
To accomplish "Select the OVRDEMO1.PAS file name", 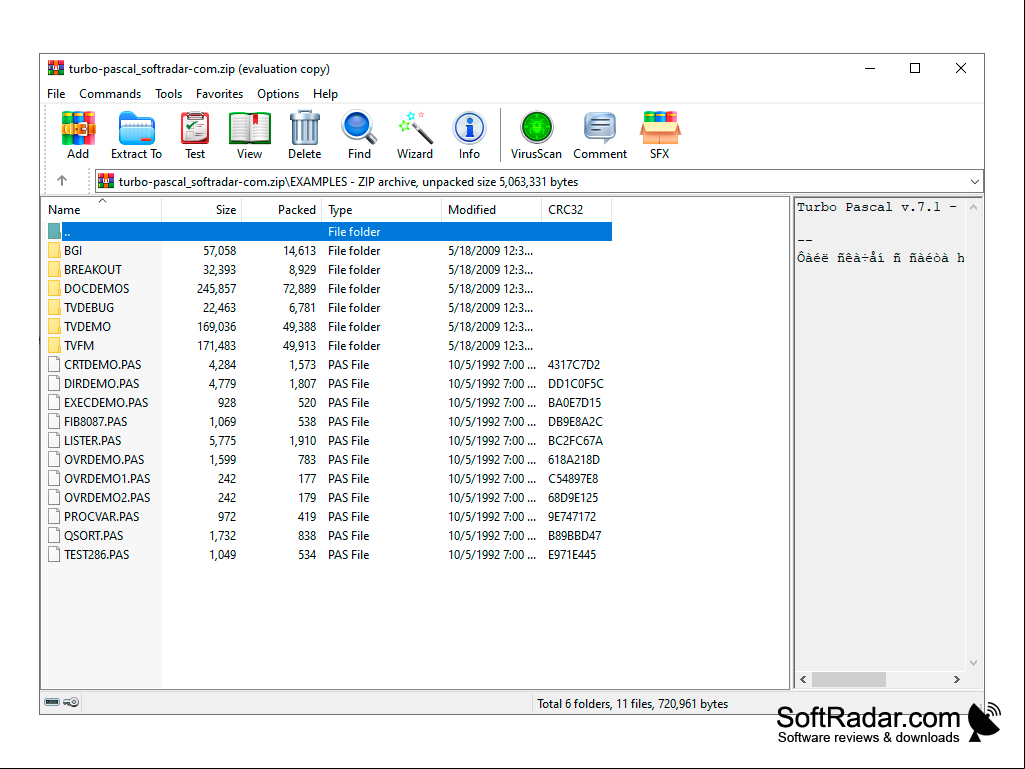I will (107, 478).
